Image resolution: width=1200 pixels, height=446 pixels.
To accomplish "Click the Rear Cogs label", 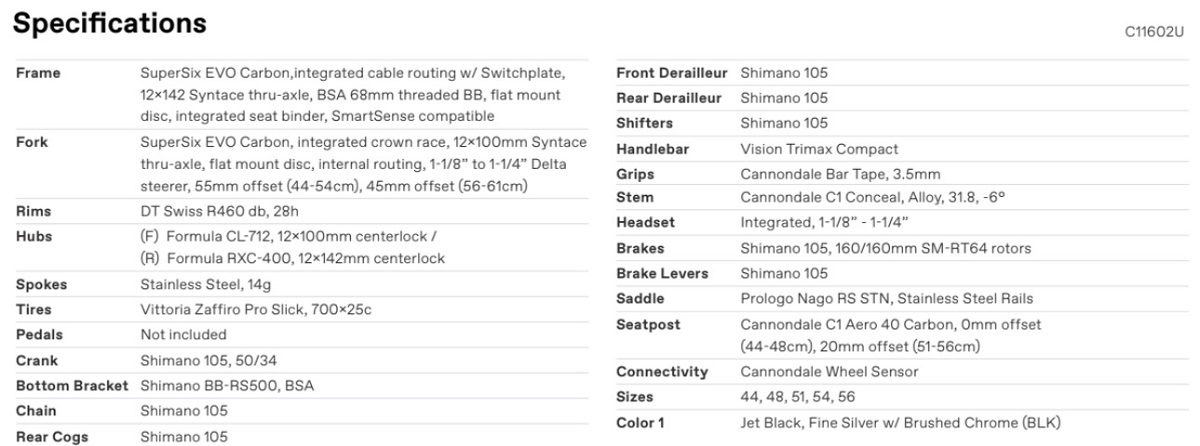I will click(51, 437).
